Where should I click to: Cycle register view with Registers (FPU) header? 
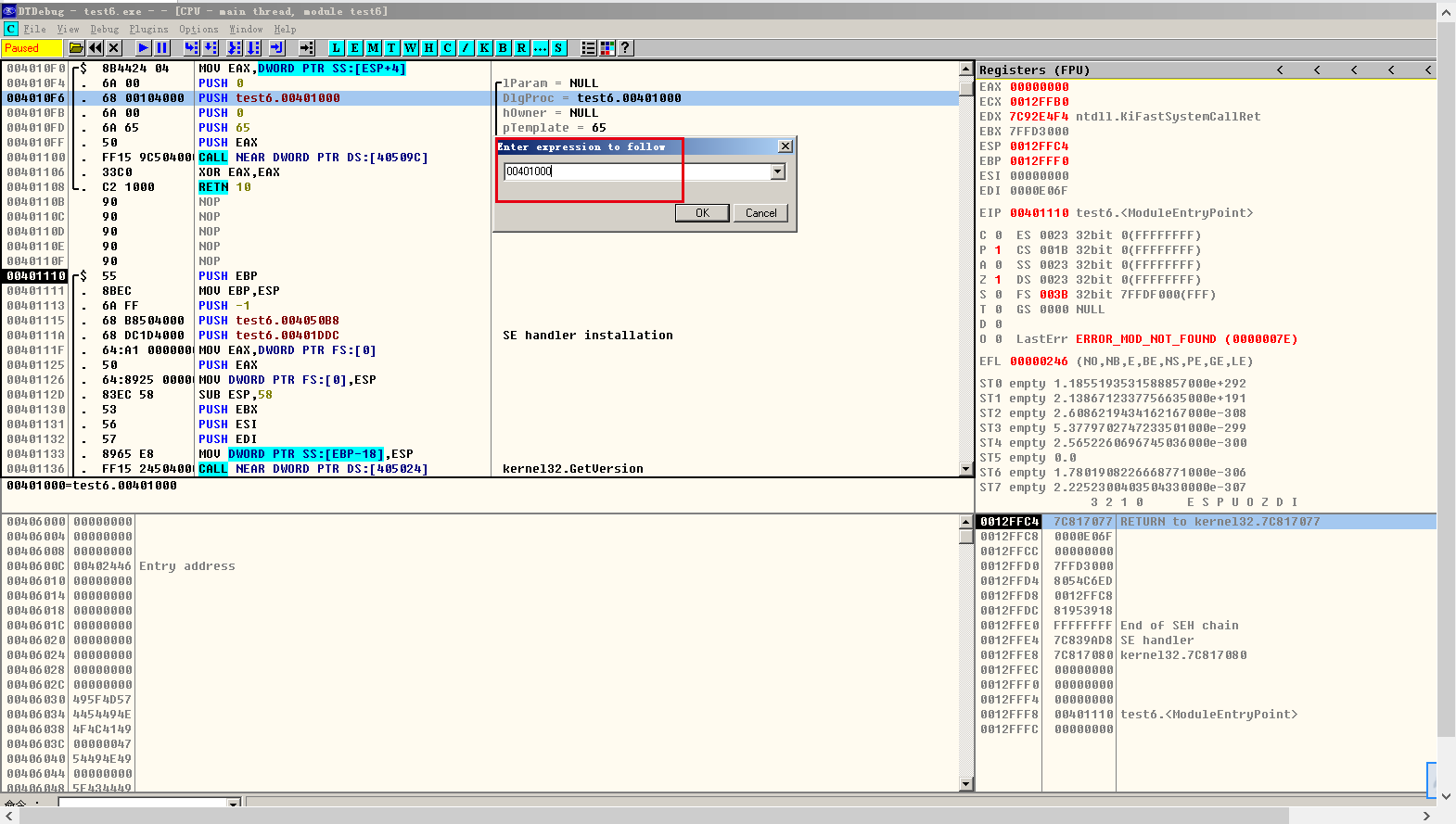(x=1034, y=70)
